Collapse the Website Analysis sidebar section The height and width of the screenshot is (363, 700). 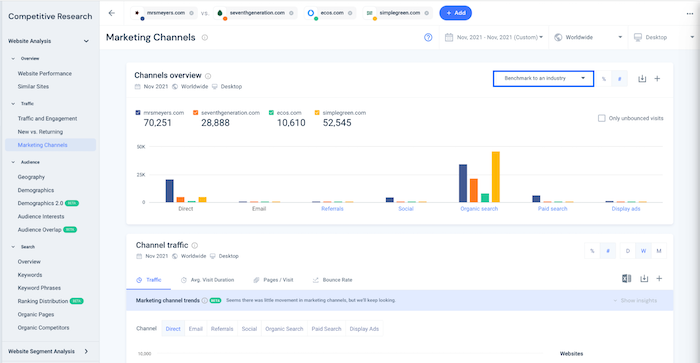[x=86, y=41]
